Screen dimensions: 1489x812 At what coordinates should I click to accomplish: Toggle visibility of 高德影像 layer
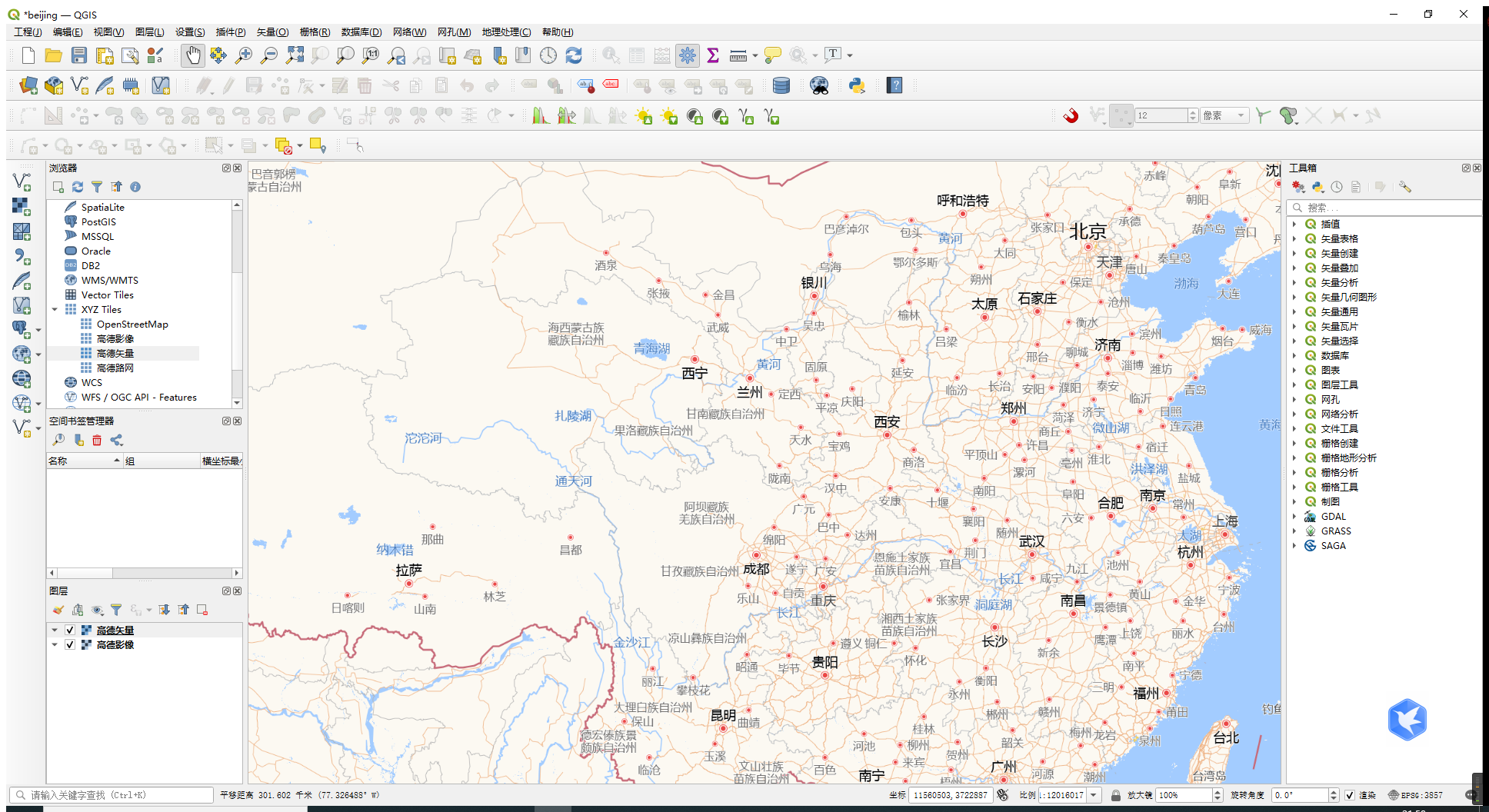point(70,645)
